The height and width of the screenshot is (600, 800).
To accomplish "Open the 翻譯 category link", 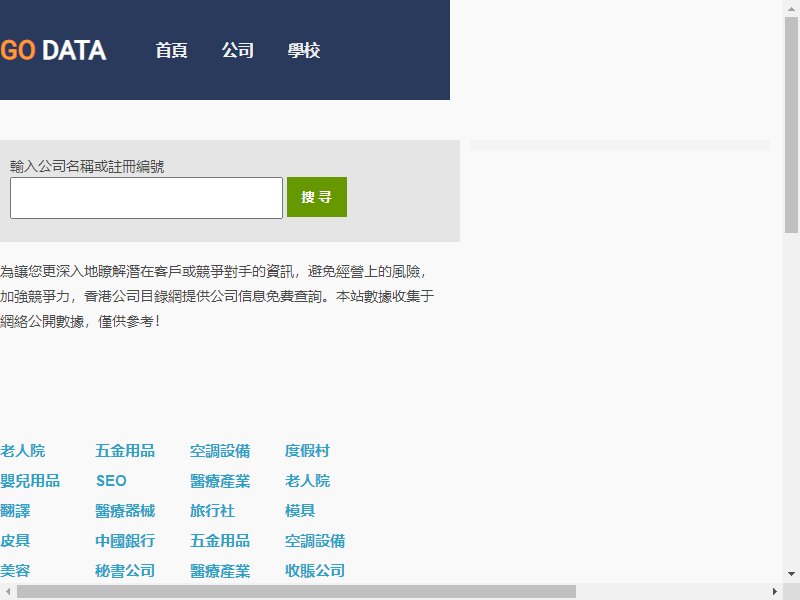I will click(x=15, y=511).
